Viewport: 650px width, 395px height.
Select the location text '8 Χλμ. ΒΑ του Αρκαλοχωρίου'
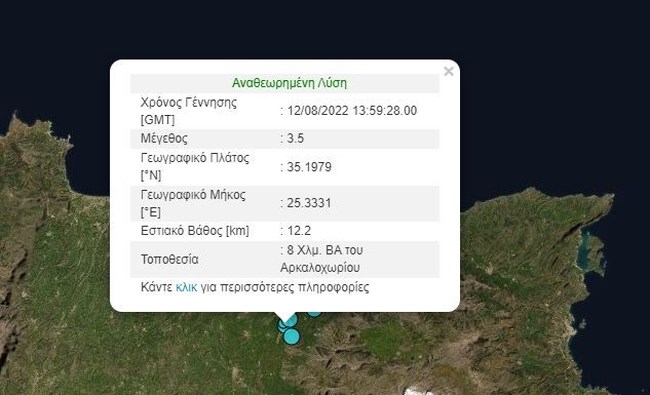click(322, 259)
